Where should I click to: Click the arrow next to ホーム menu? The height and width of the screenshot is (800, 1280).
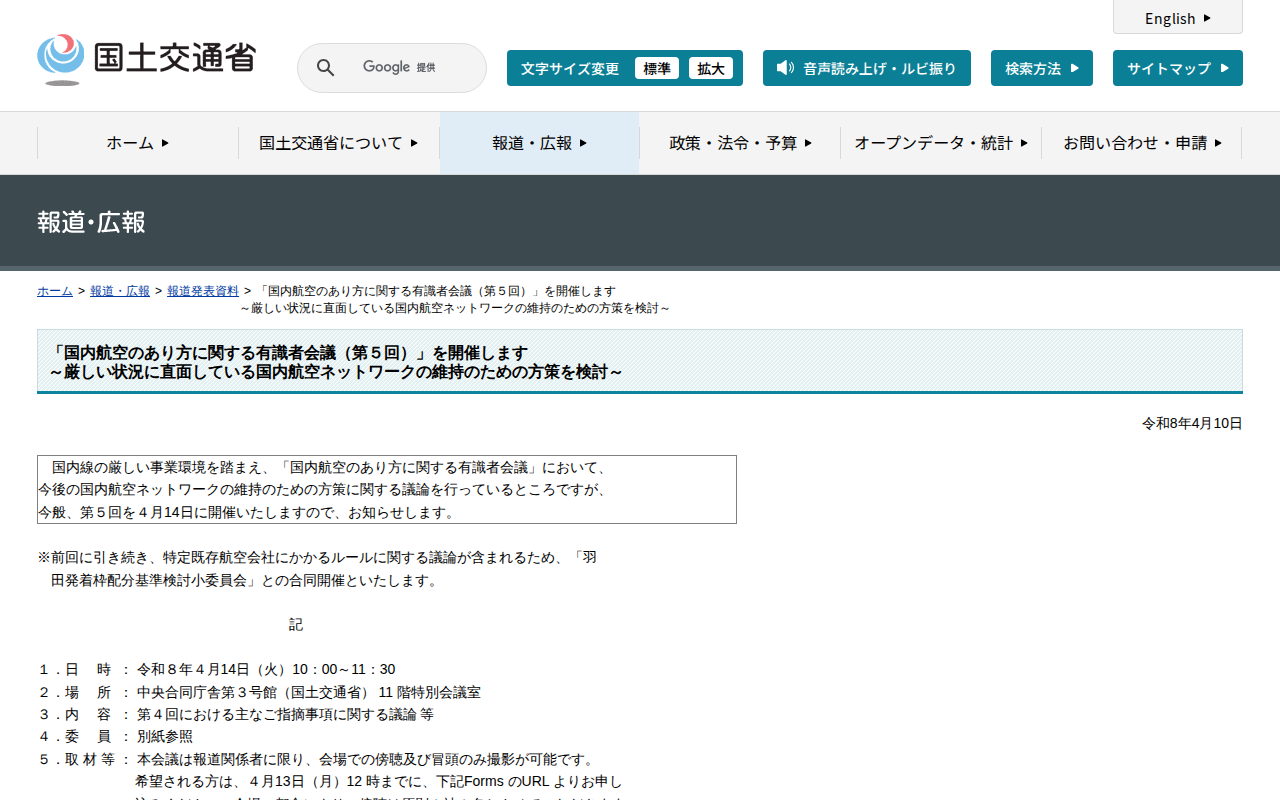[x=165, y=143]
